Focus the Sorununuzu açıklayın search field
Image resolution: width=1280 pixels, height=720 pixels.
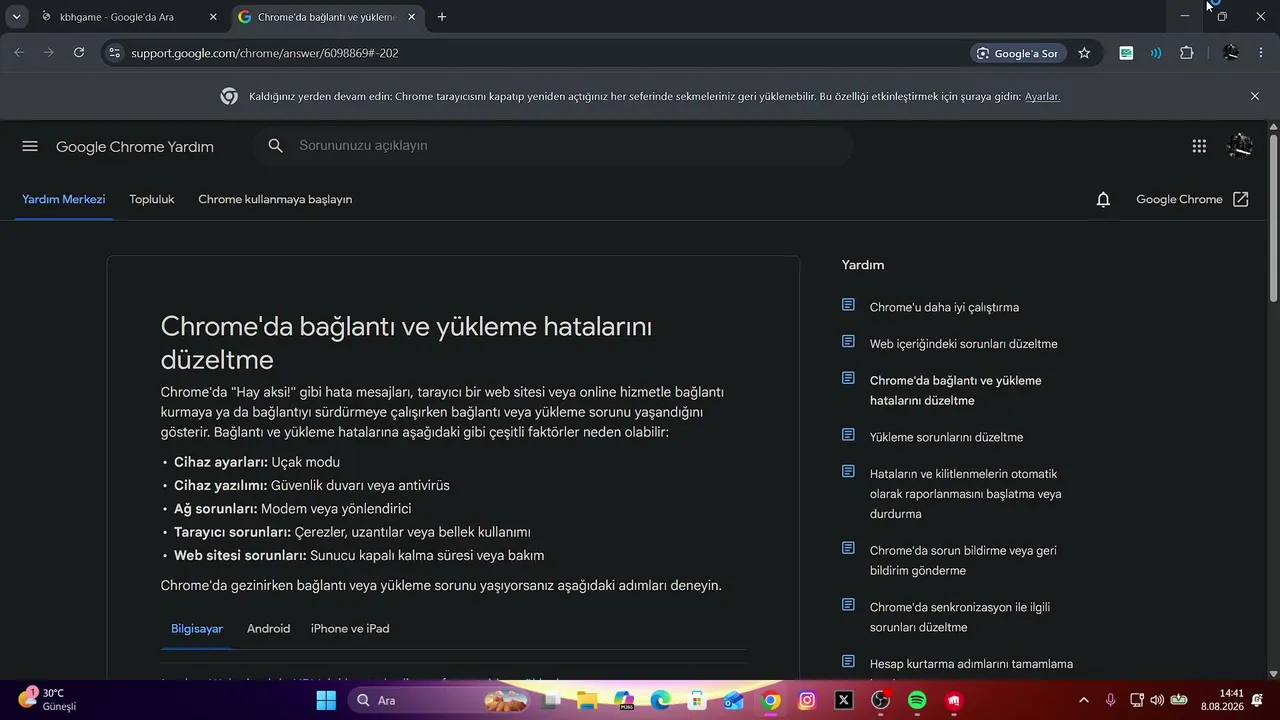[x=553, y=146]
